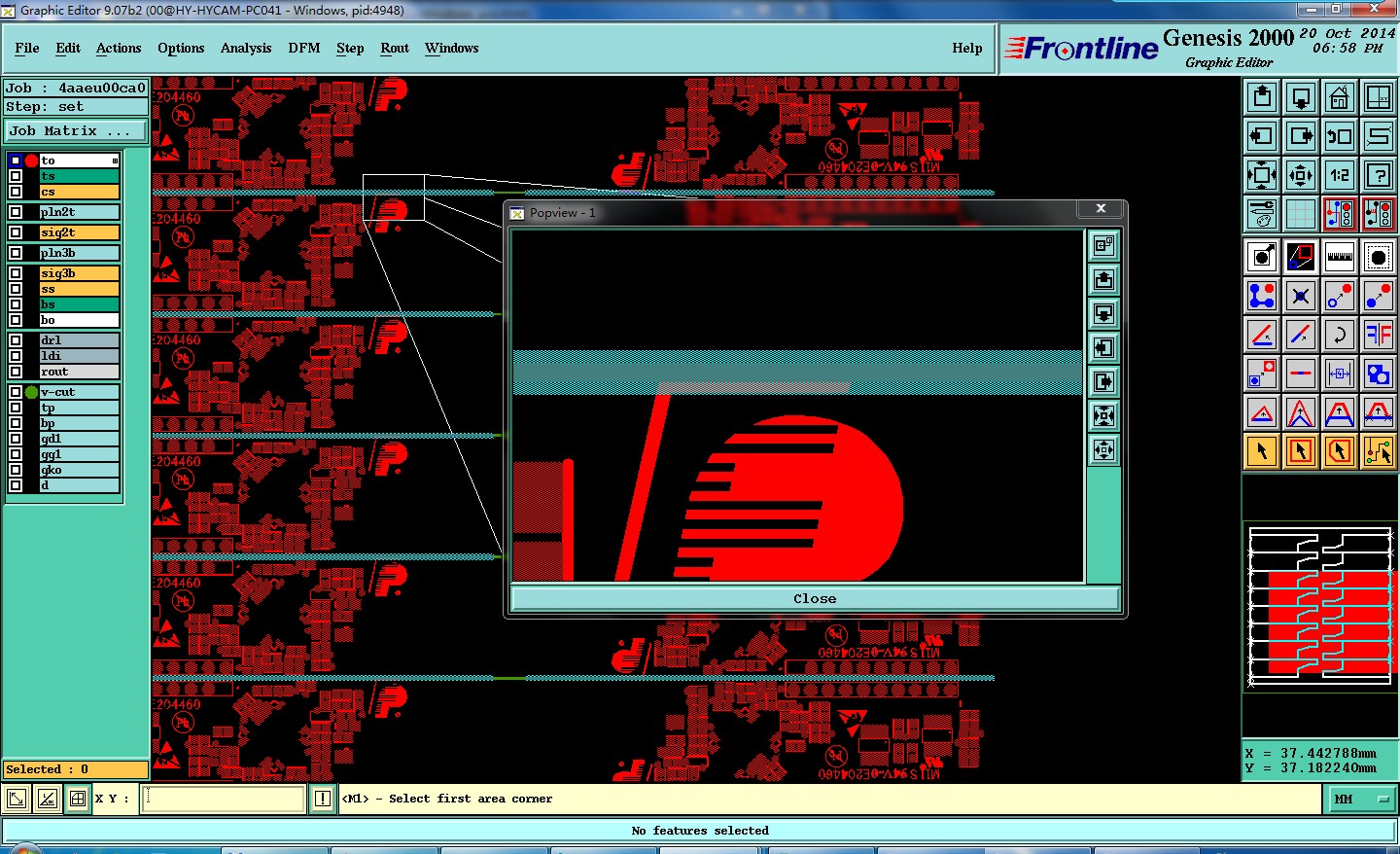Viewport: 1400px width, 854px height.
Task: Click the pan right icon
Action: pyautogui.click(x=1301, y=136)
